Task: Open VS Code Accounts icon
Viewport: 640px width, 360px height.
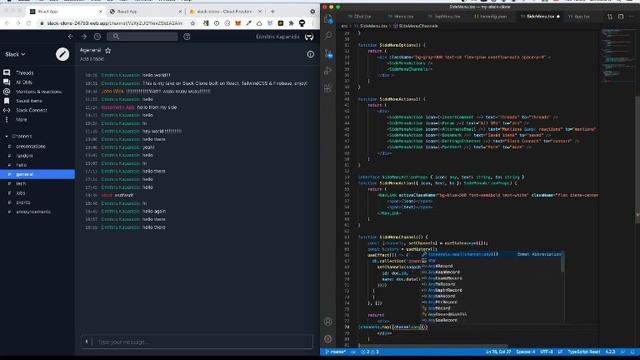Action: [x=328, y=322]
